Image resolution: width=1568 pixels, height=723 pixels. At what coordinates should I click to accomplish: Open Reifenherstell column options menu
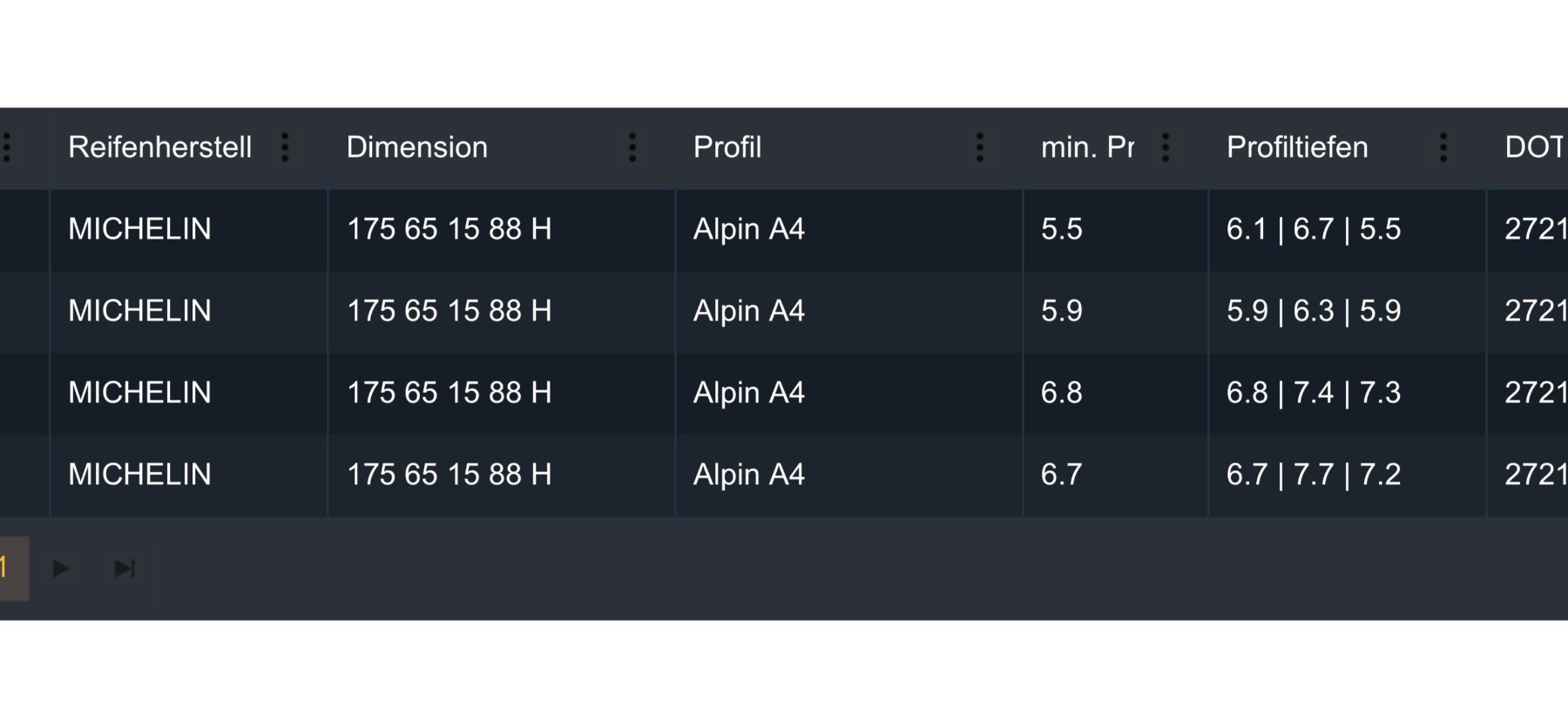[285, 147]
